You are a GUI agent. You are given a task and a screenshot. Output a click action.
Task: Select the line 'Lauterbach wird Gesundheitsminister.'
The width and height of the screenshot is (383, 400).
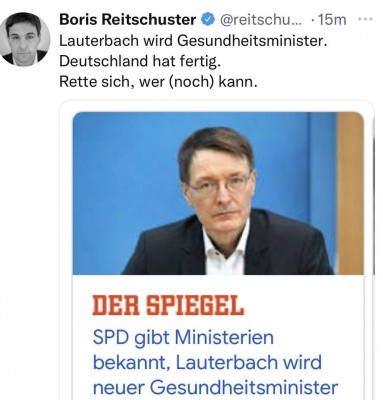pos(193,41)
